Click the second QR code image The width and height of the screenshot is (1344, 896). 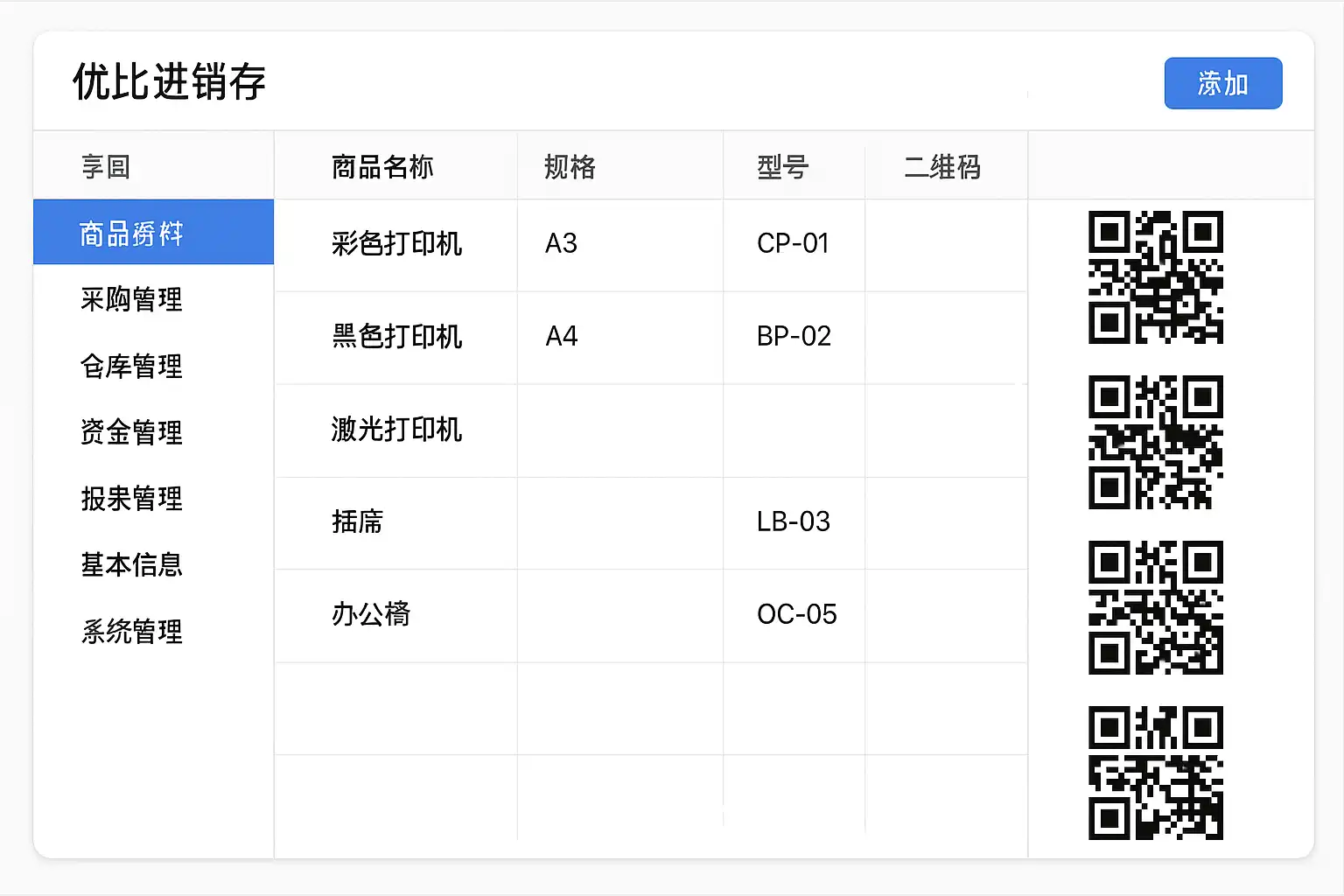(x=1155, y=443)
